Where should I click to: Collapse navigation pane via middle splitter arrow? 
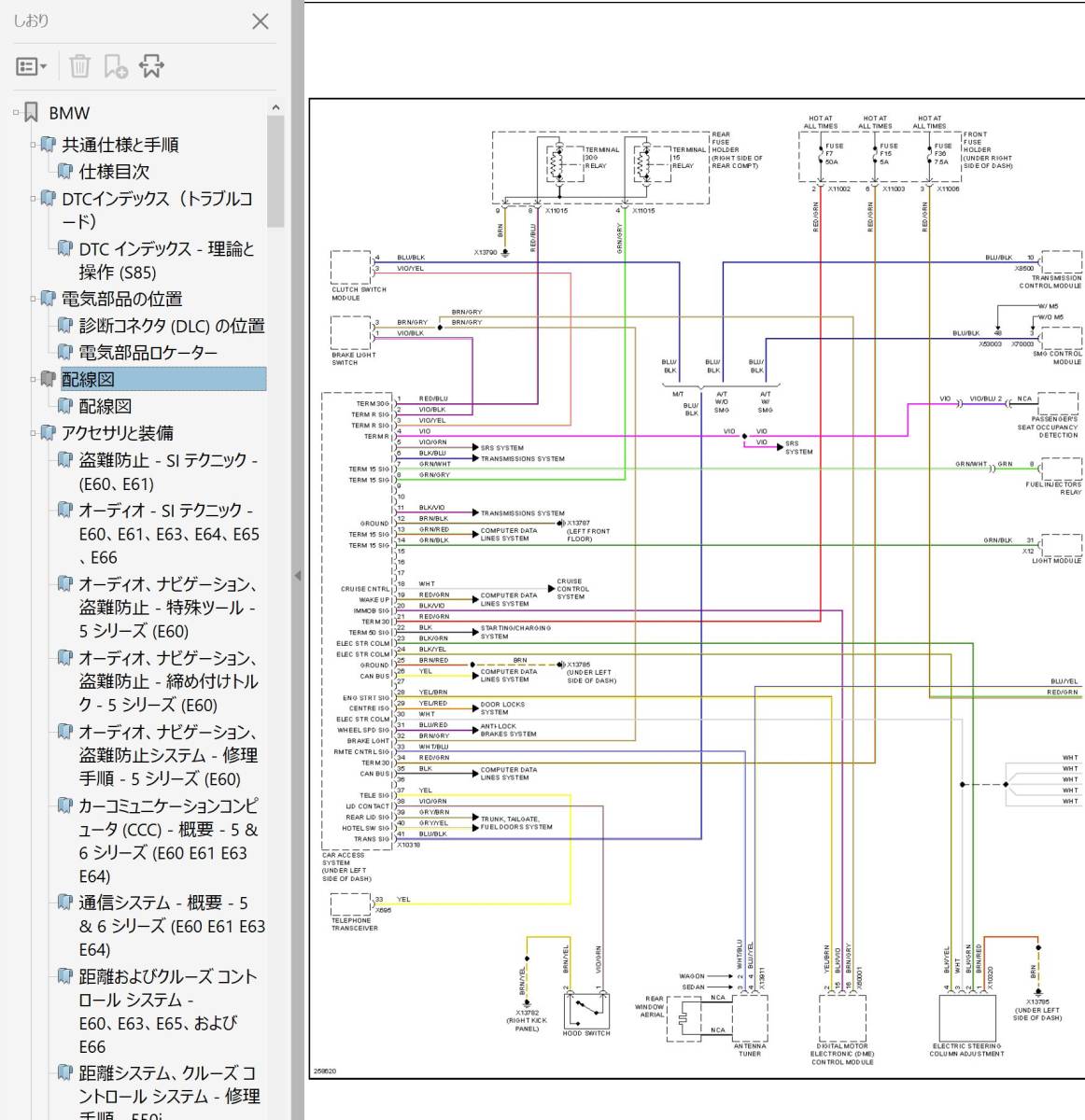point(298,576)
